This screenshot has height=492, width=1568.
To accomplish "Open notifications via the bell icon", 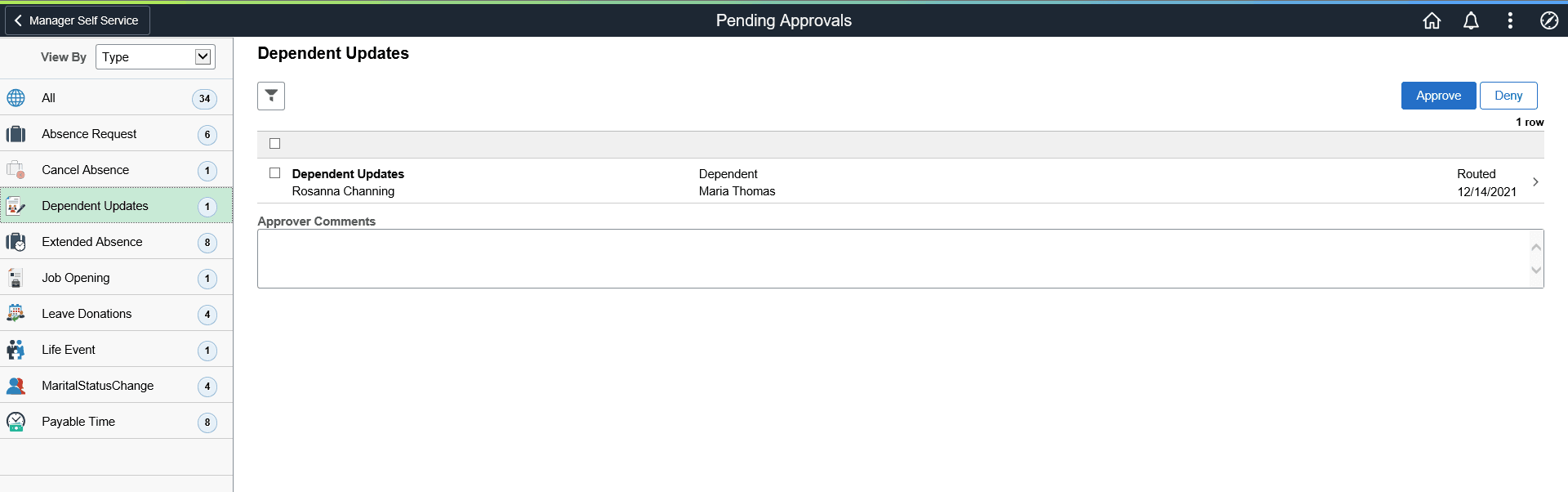I will click(1471, 20).
